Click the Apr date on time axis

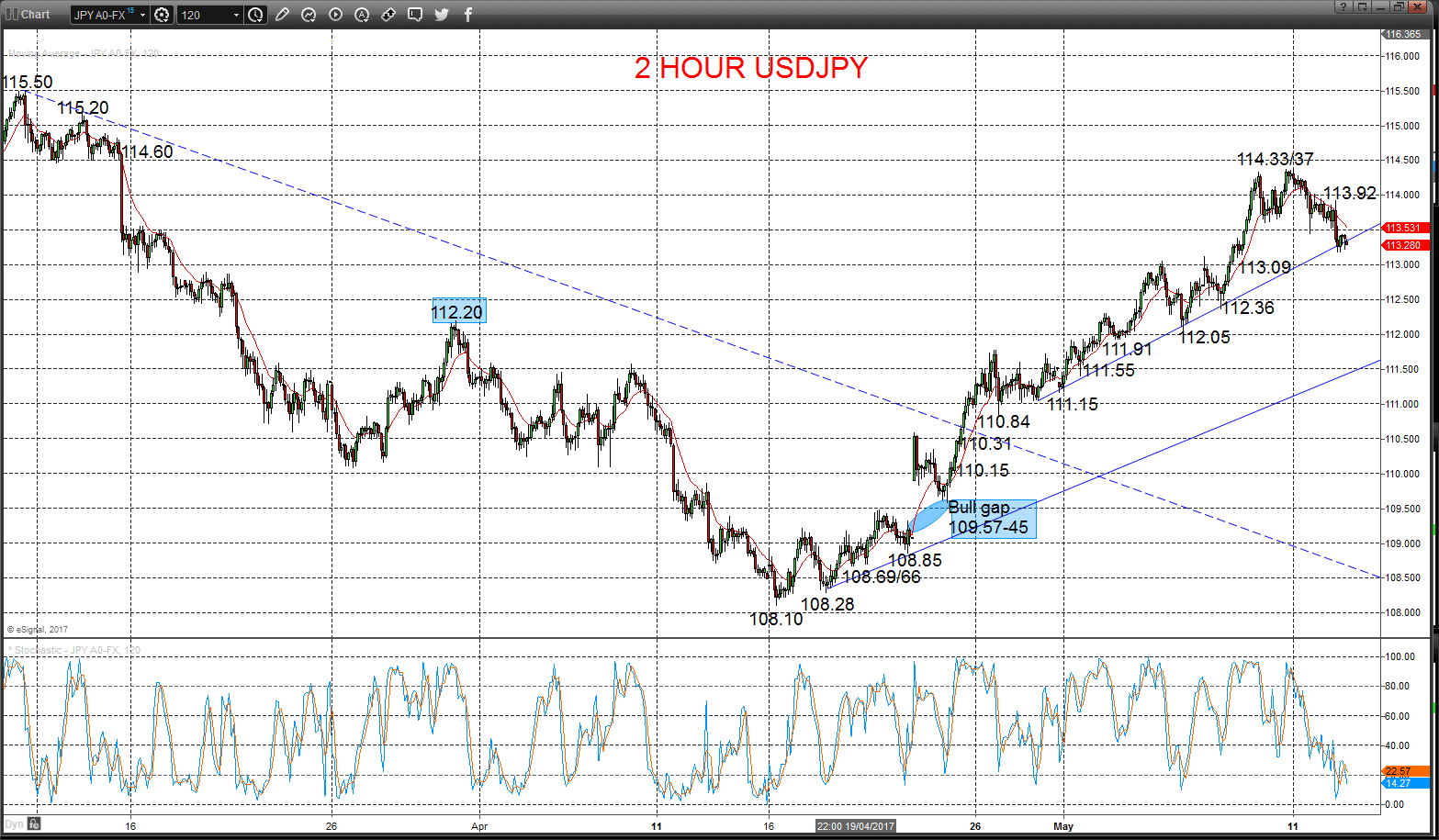pyautogui.click(x=479, y=826)
